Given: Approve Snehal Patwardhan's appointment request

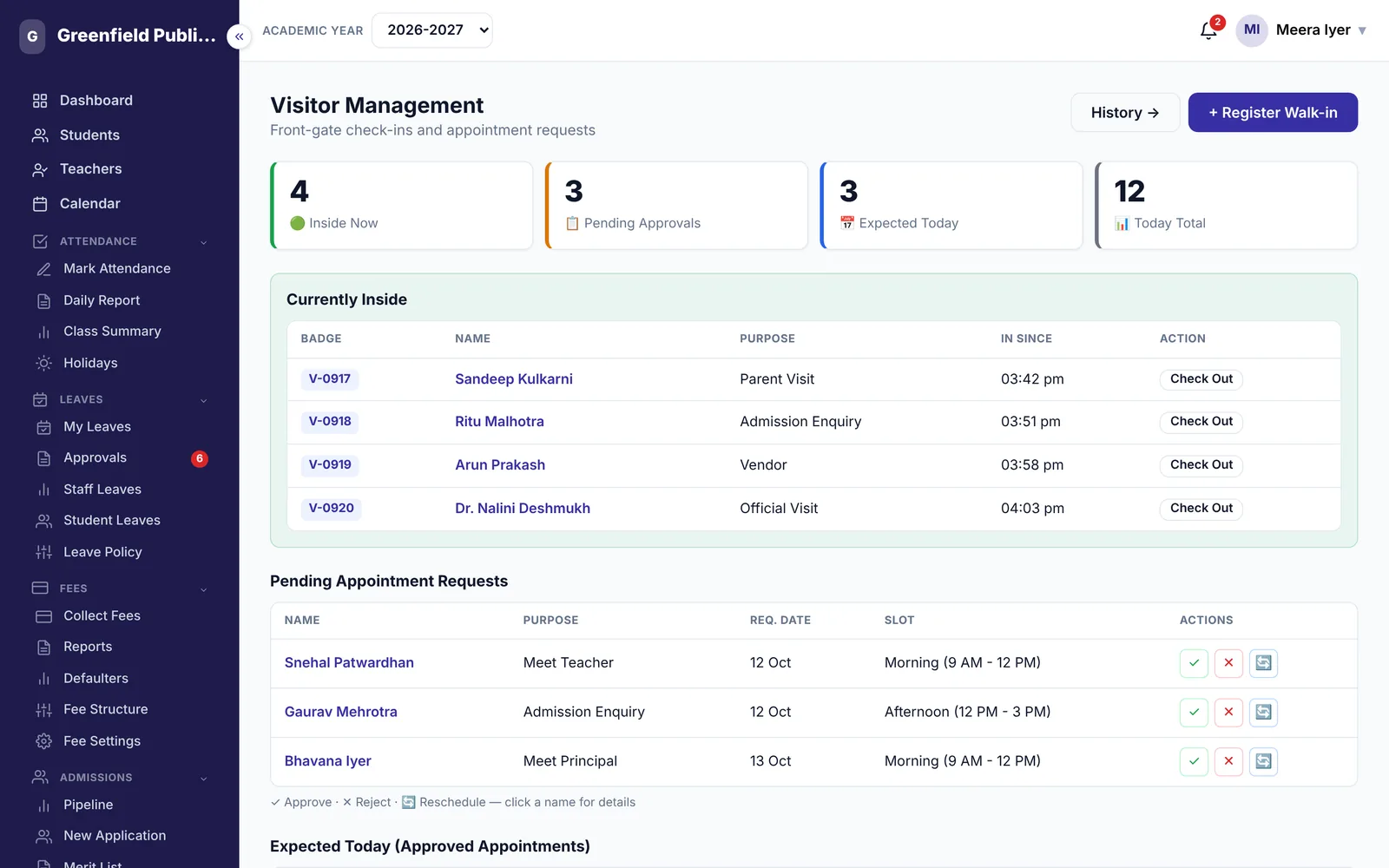Looking at the screenshot, I should pos(1194,663).
